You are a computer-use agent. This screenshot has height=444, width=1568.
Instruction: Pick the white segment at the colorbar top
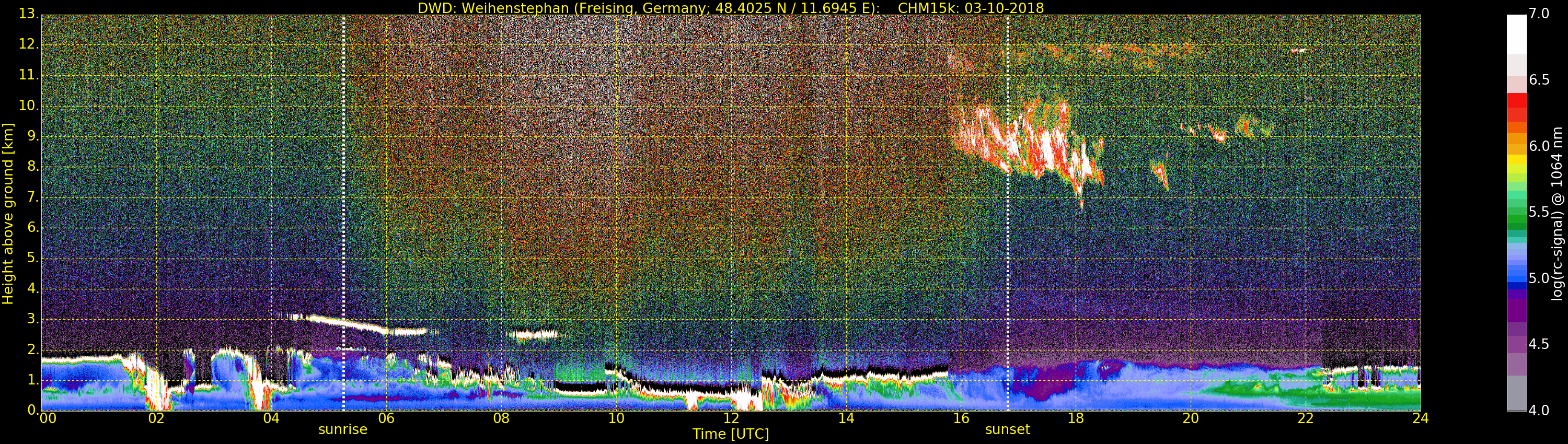pos(1517,34)
